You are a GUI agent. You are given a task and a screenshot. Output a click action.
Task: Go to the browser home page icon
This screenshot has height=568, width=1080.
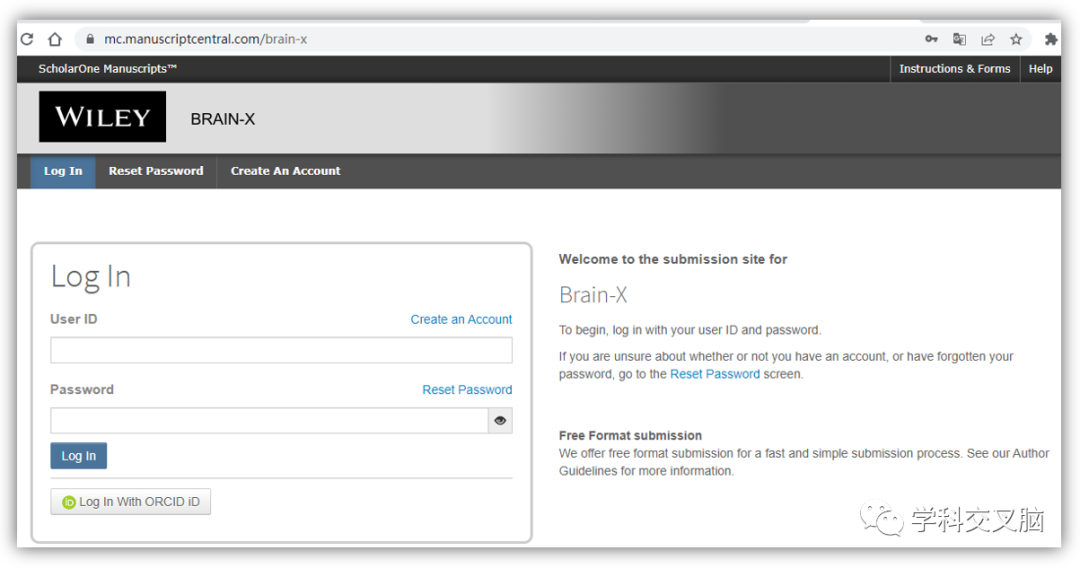click(55, 39)
